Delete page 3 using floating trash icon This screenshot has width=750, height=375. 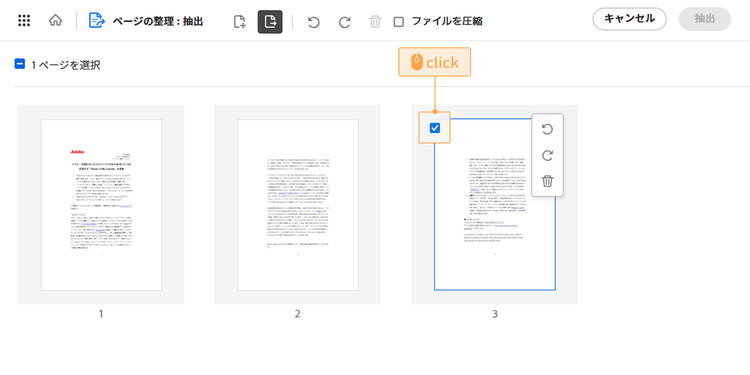click(x=547, y=181)
